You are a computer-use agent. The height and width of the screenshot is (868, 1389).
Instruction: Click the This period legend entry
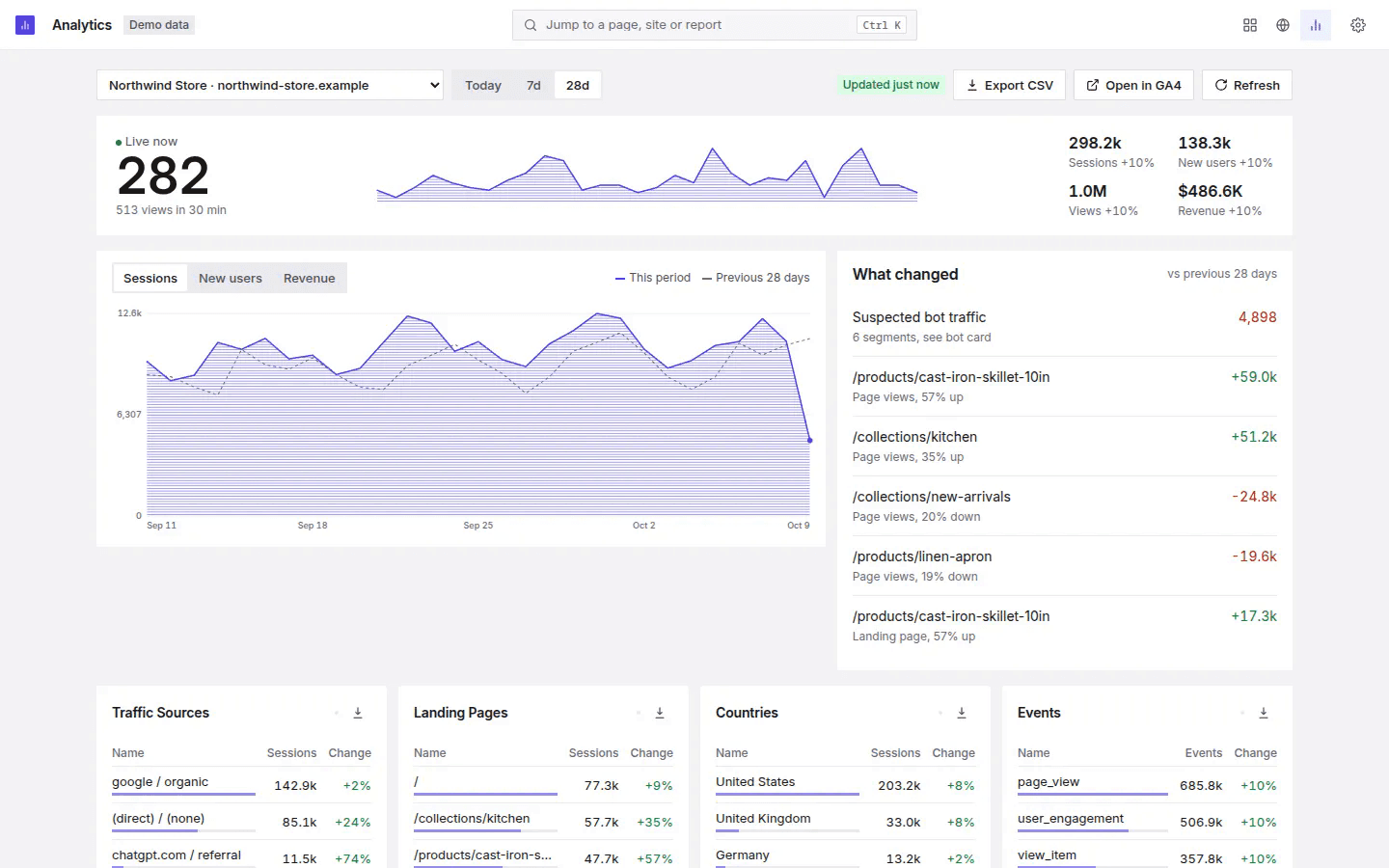pyautogui.click(x=653, y=278)
